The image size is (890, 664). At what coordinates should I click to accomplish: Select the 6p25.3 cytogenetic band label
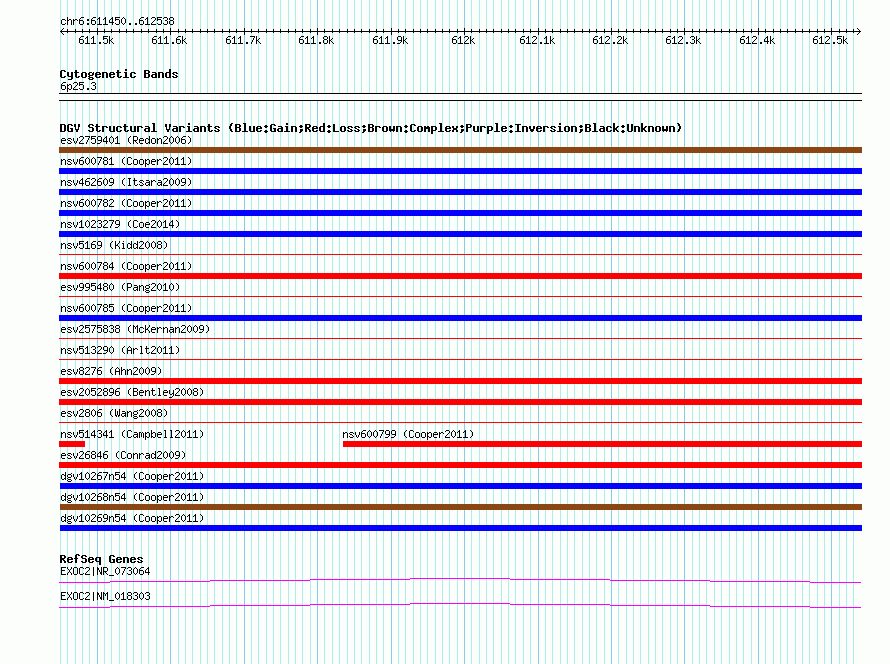pyautogui.click(x=78, y=86)
